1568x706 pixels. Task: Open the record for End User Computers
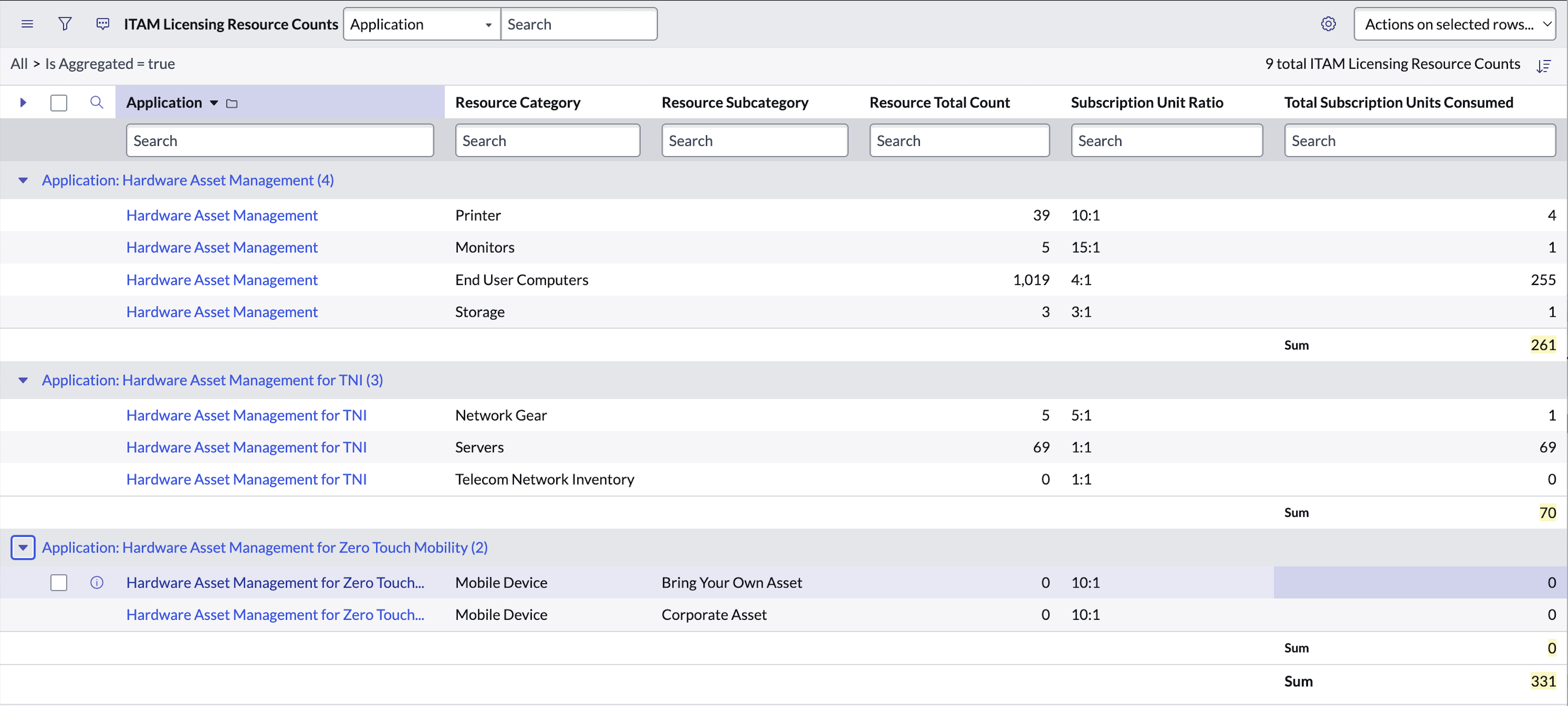[x=222, y=280]
